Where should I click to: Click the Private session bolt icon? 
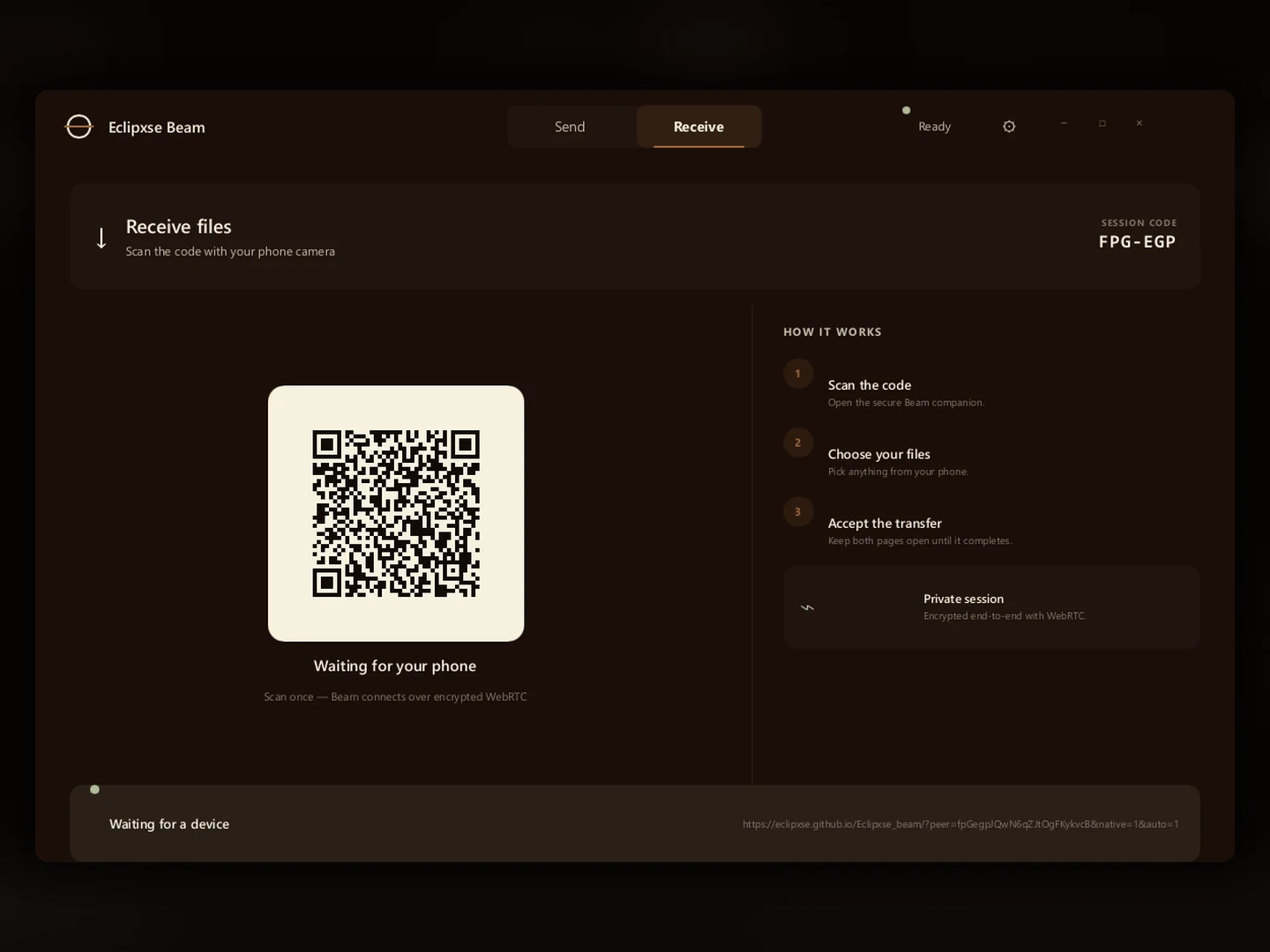click(807, 607)
